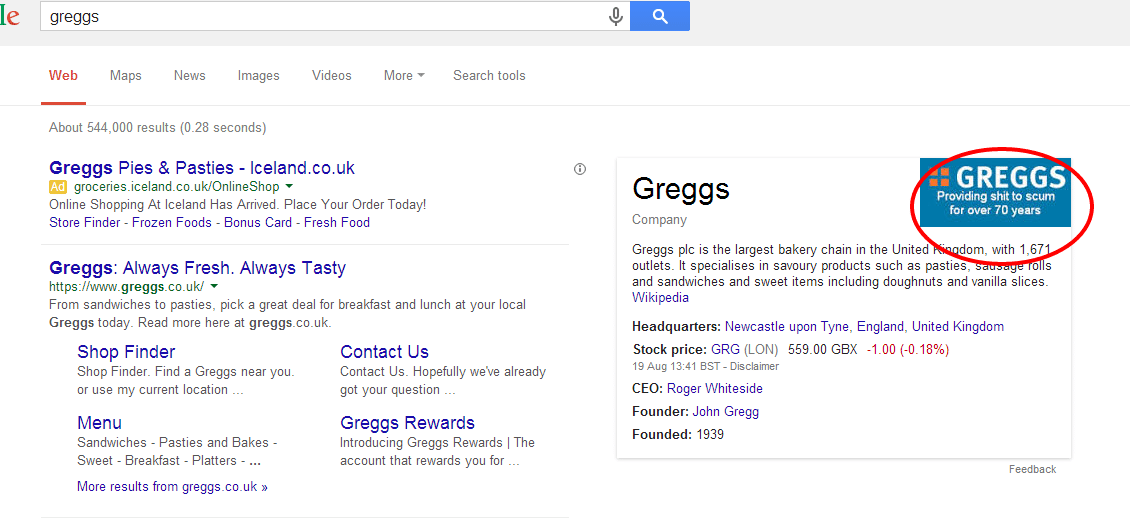Click the Greggs logo image thumbnail
The width and height of the screenshot is (1130, 521).
(995, 192)
